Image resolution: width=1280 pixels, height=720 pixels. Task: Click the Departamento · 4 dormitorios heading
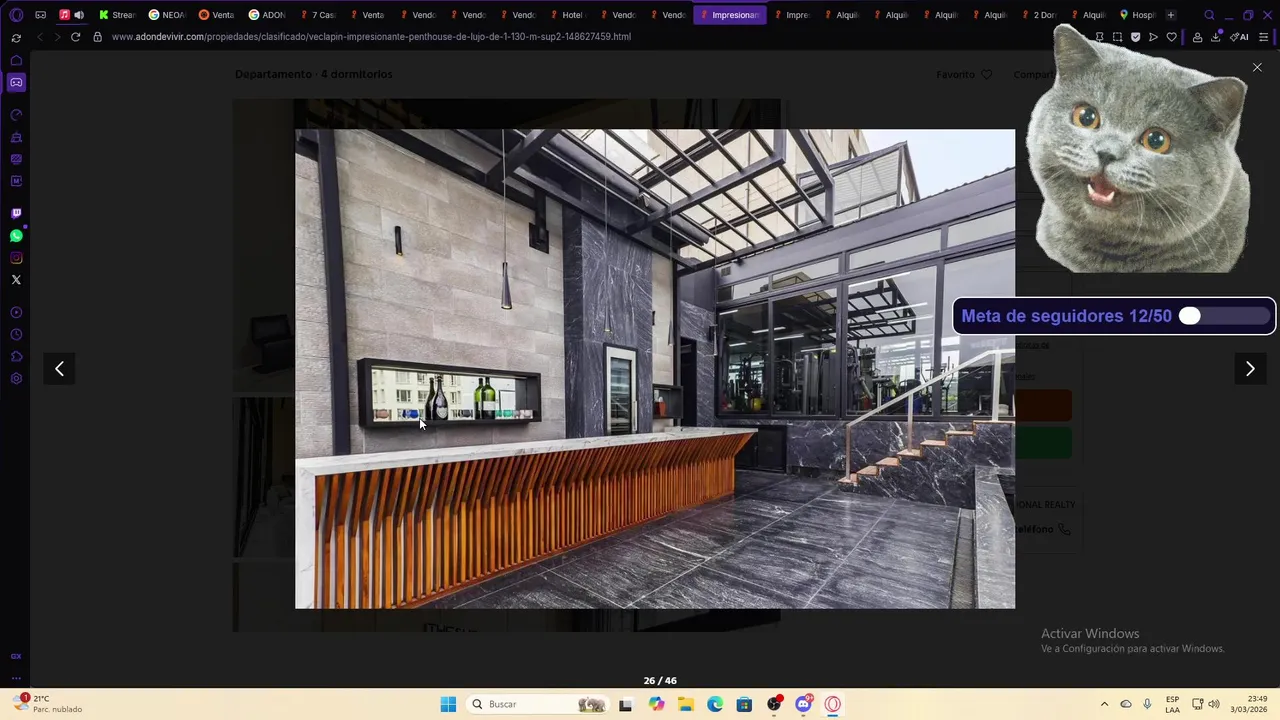pos(313,74)
